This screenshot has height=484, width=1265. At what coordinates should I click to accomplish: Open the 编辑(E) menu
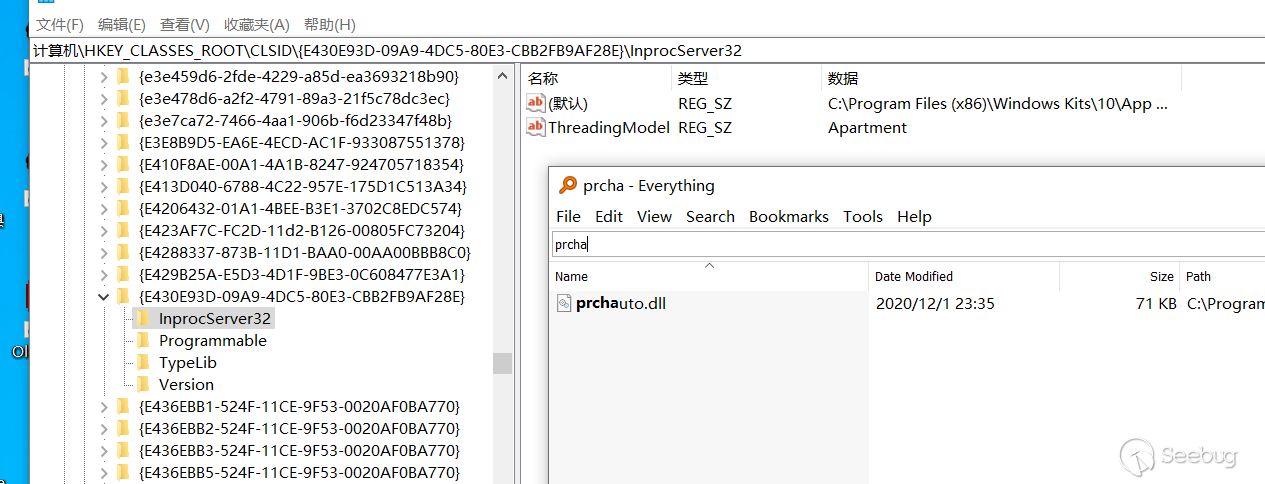click(122, 24)
